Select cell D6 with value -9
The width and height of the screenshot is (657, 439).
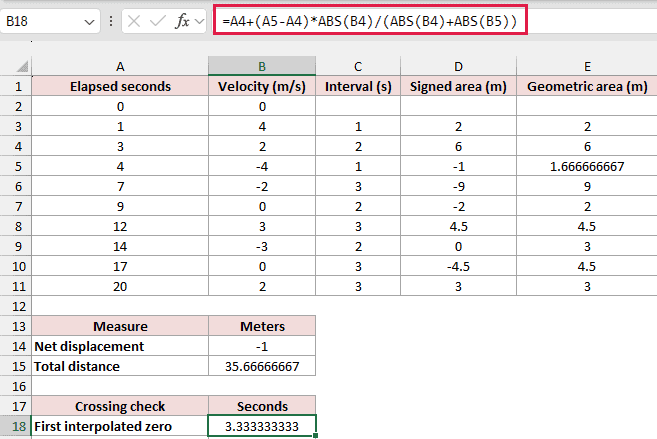tap(458, 186)
